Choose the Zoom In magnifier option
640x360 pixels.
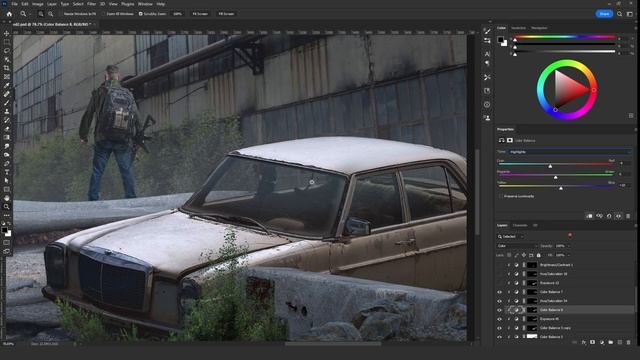(41, 14)
